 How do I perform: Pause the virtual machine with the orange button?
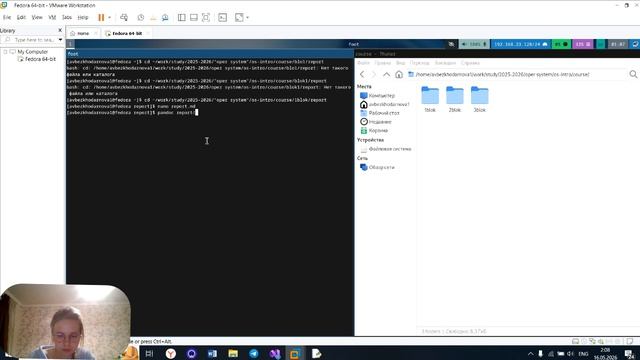tap(101, 17)
